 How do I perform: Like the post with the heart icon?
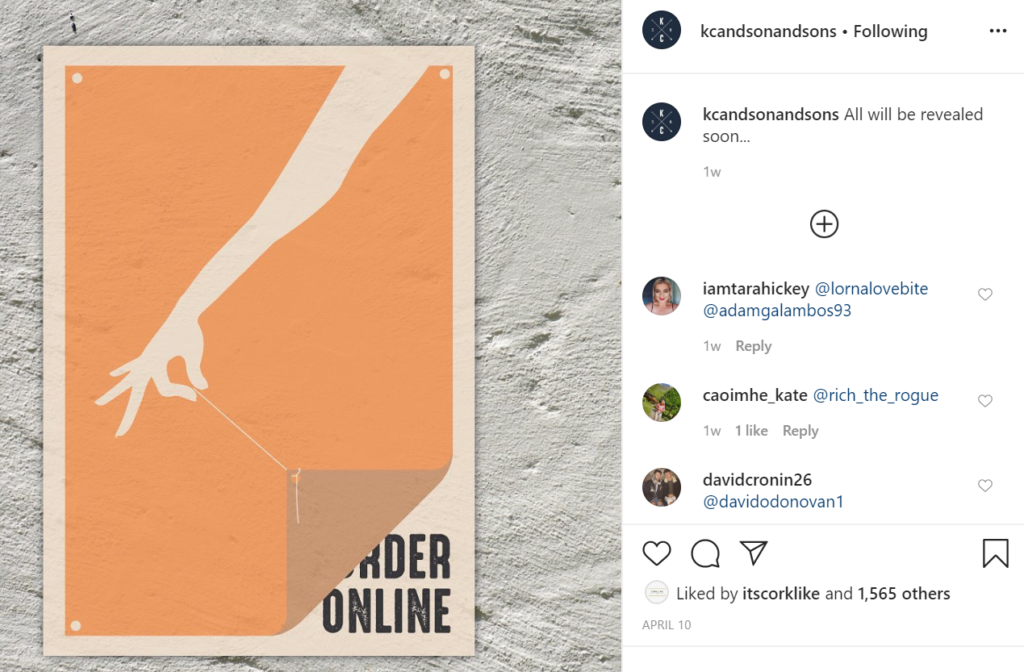[x=656, y=553]
